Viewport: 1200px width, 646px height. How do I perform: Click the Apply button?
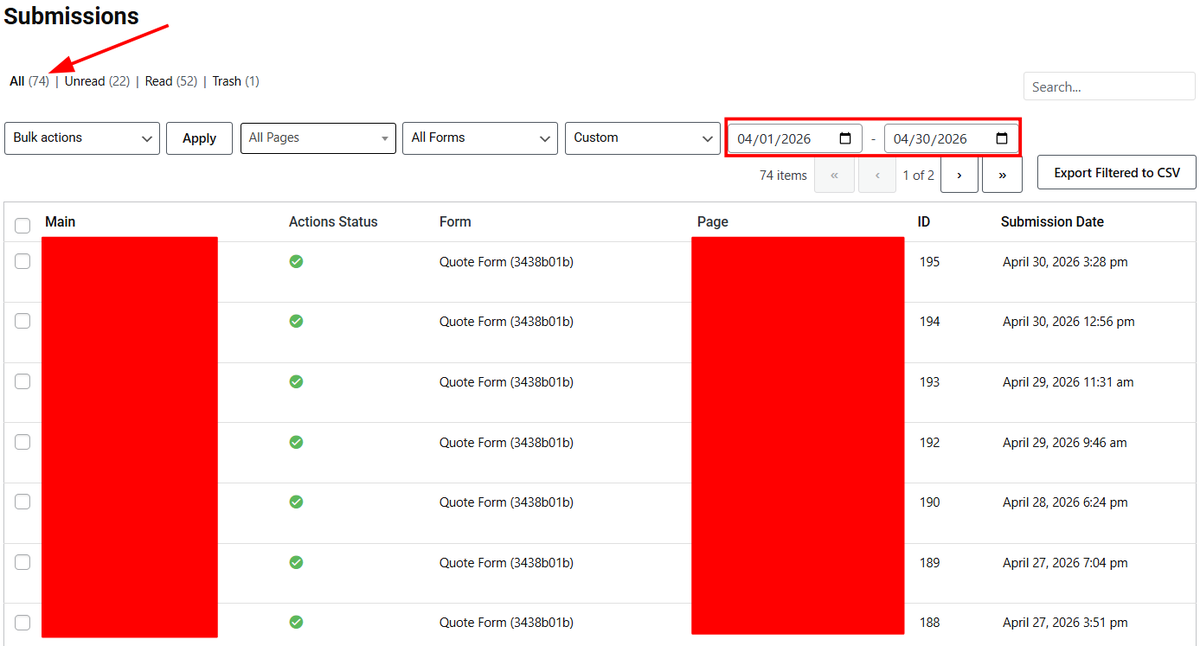[199, 138]
